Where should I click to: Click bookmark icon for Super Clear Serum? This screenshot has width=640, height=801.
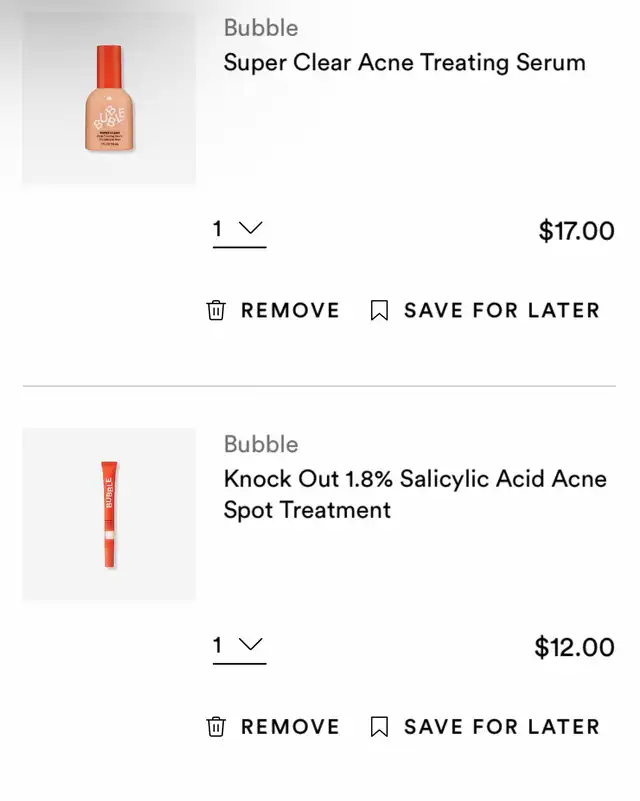coord(379,310)
